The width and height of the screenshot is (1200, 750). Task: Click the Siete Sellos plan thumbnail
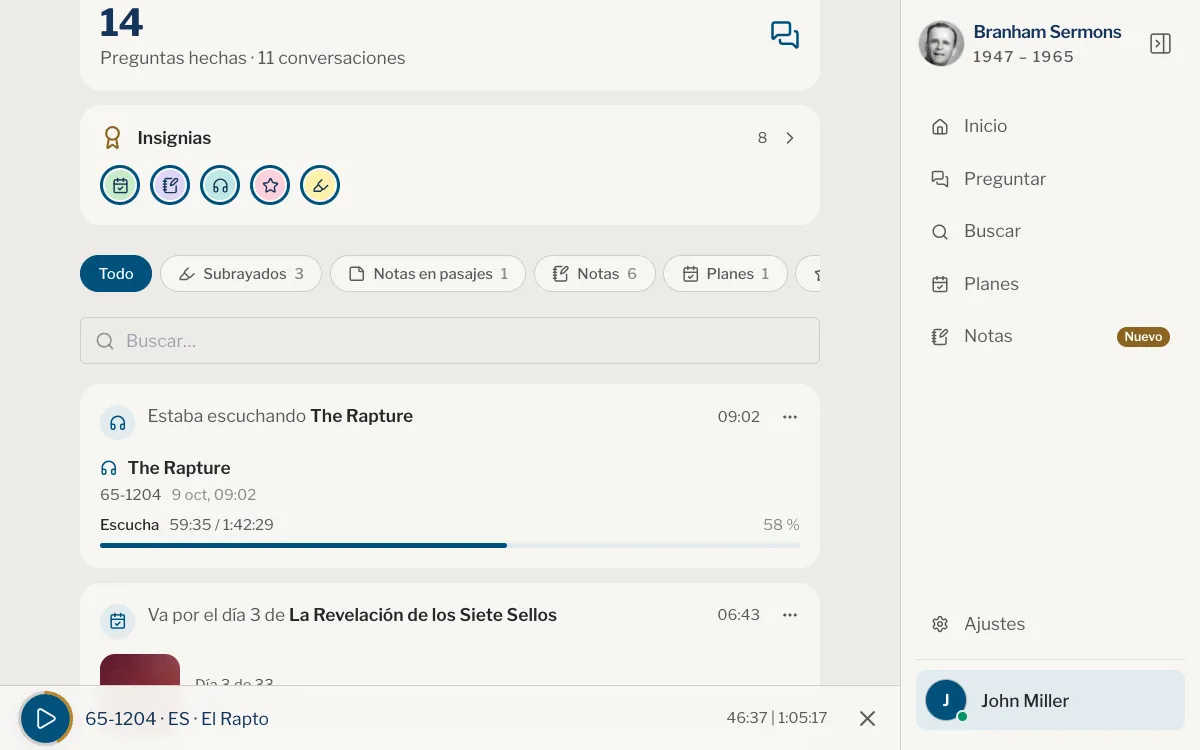[140, 670]
